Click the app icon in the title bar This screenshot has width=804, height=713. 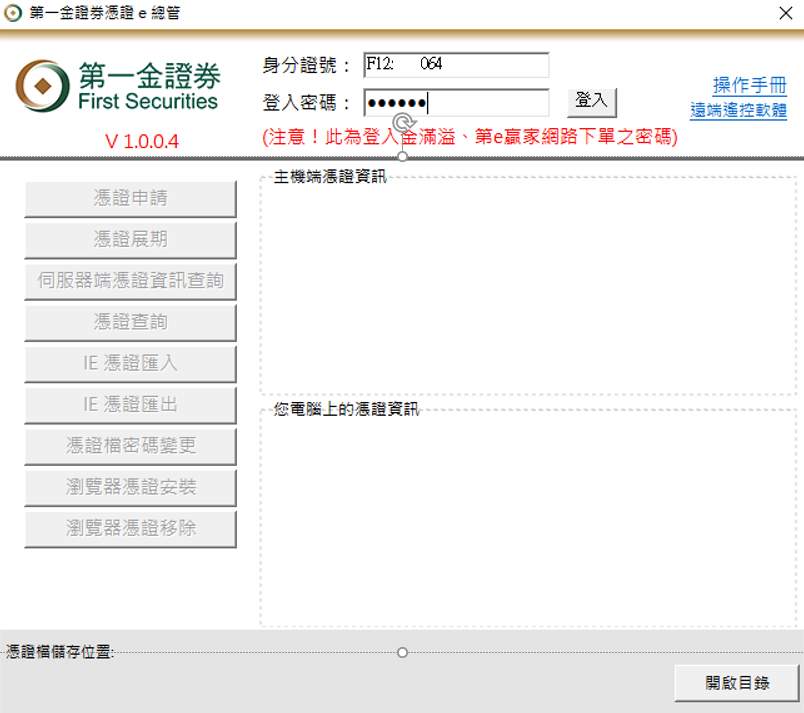click(x=13, y=14)
